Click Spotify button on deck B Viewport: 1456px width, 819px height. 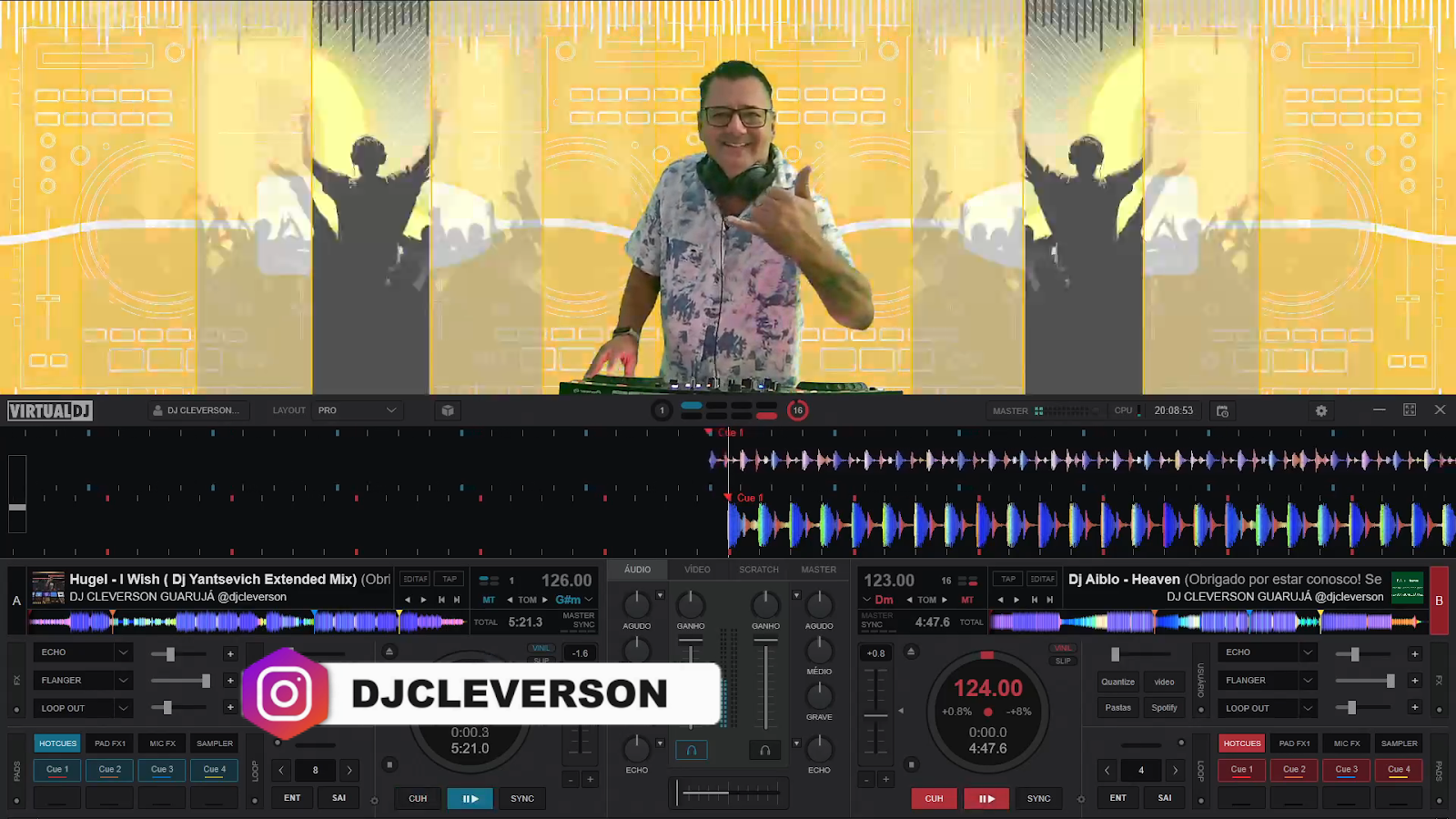coord(1164,707)
